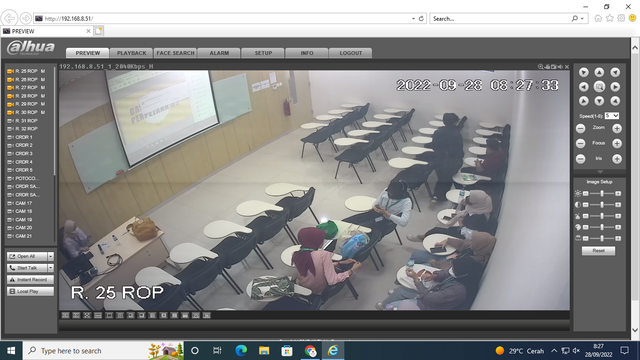The width and height of the screenshot is (640, 360).
Task: Toggle R. 28 ROP camera stream
Action: point(26,96)
